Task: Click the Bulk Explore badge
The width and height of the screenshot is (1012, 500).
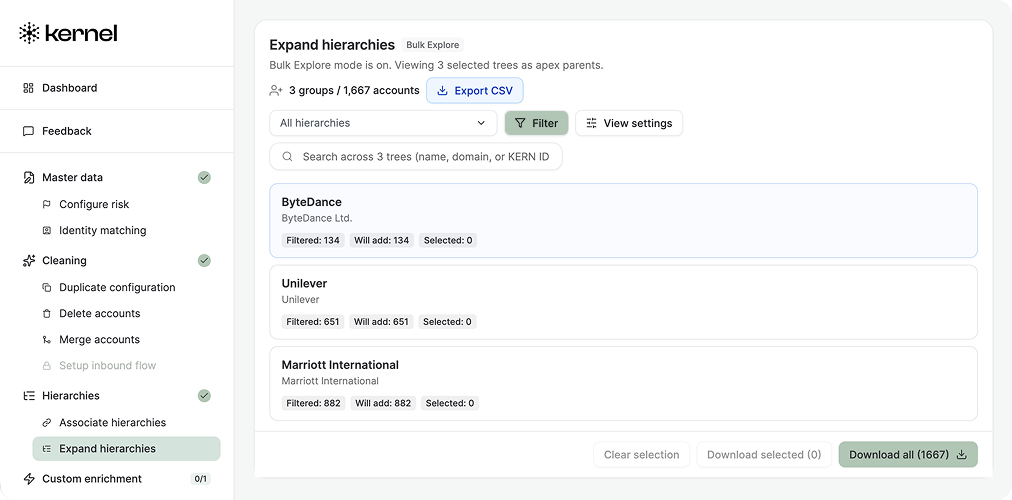Action: pyautogui.click(x=432, y=45)
